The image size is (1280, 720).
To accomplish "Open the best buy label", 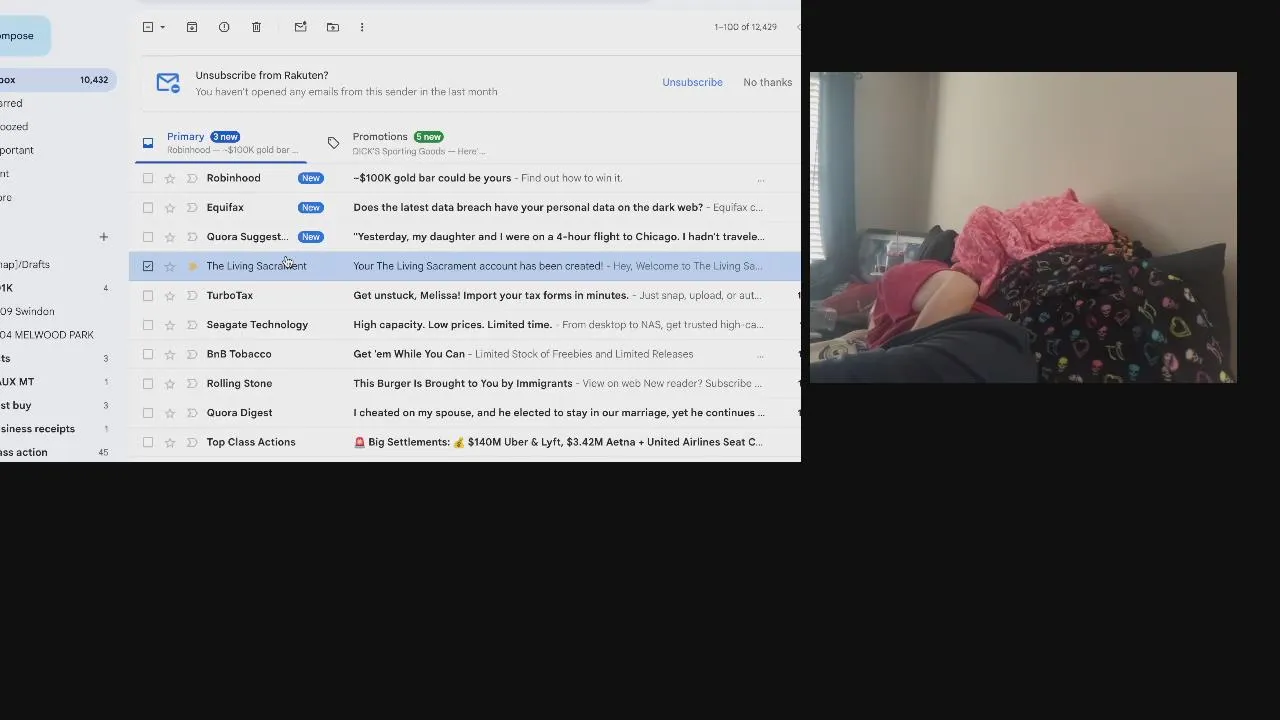I will [16, 405].
